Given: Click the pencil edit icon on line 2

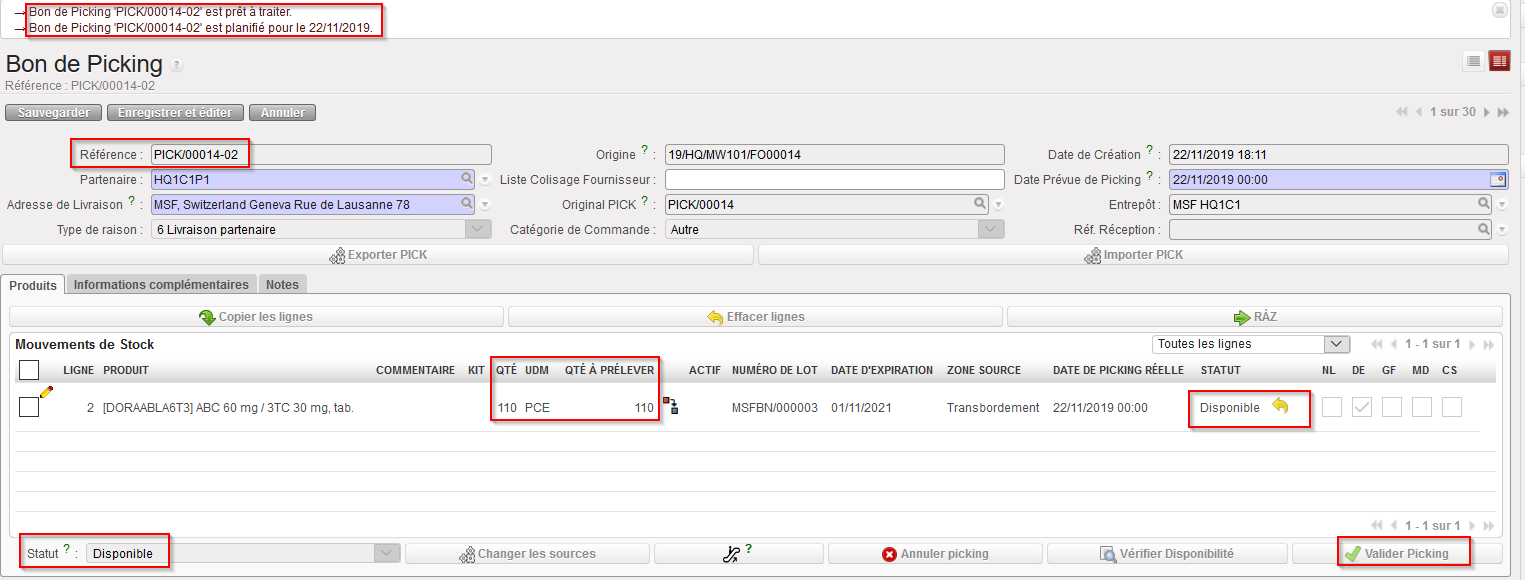Looking at the screenshot, I should click(46, 393).
